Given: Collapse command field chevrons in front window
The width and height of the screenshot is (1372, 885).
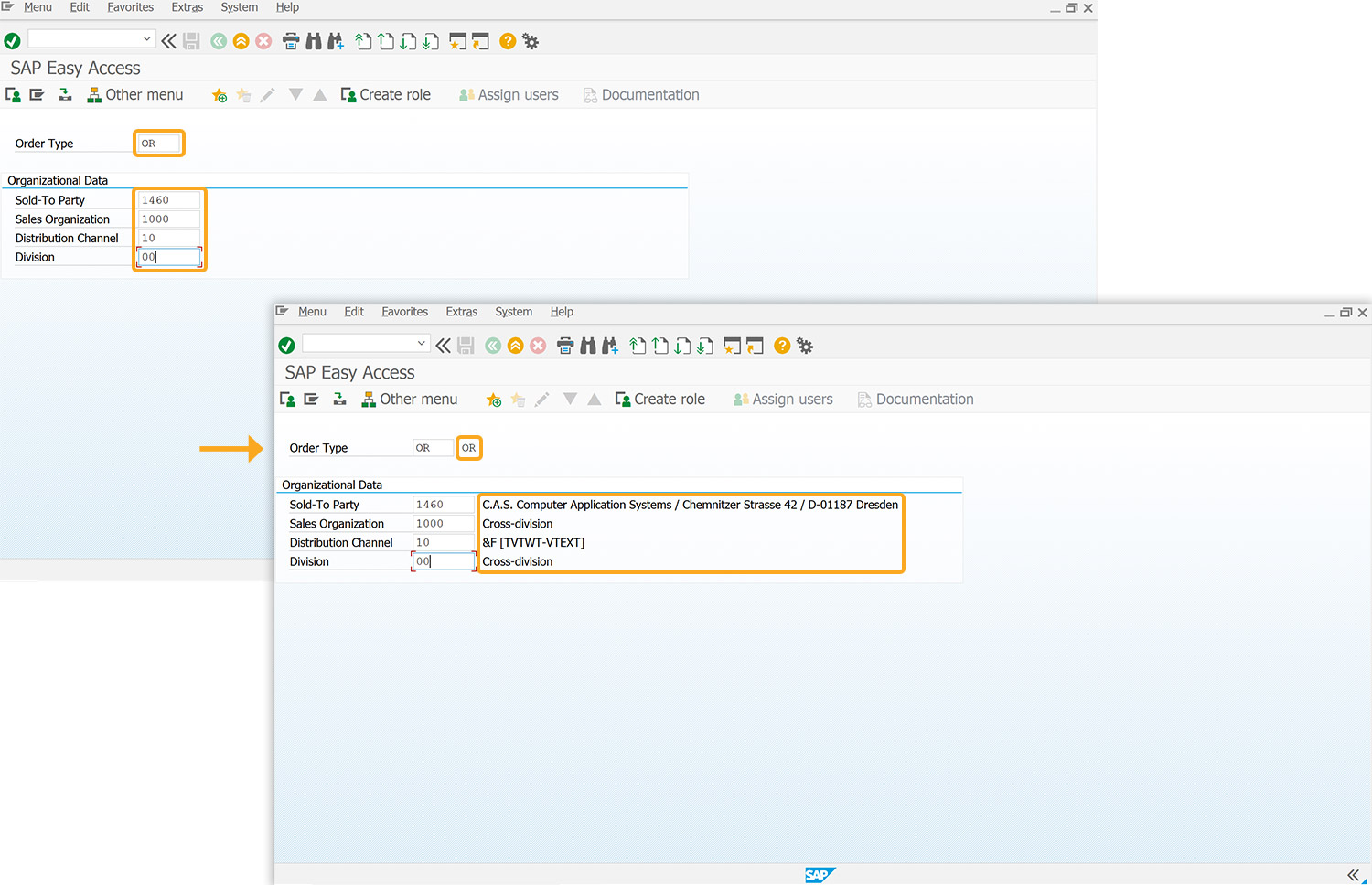Looking at the screenshot, I should coord(443,346).
